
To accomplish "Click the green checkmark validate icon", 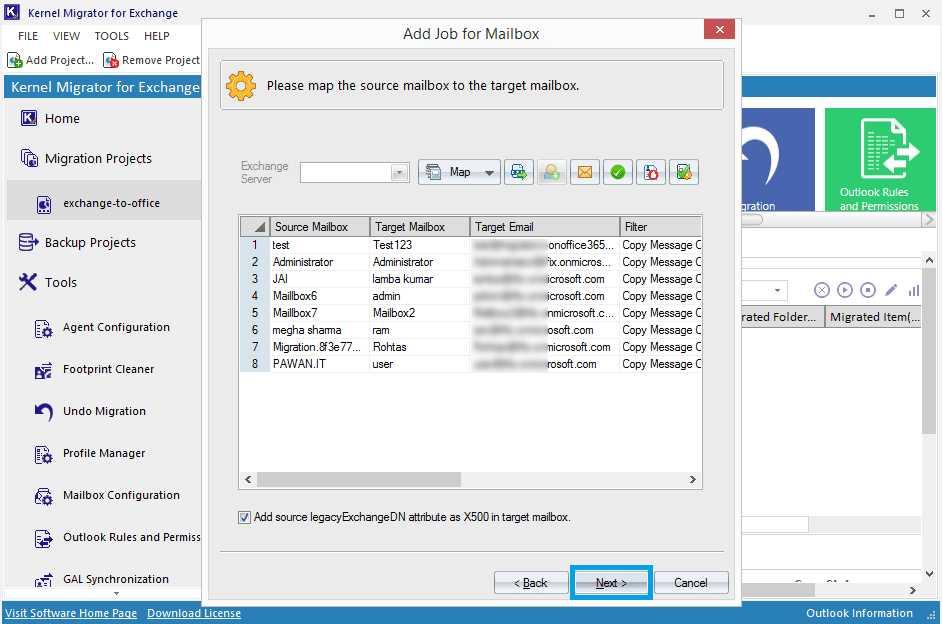I will click(618, 173).
